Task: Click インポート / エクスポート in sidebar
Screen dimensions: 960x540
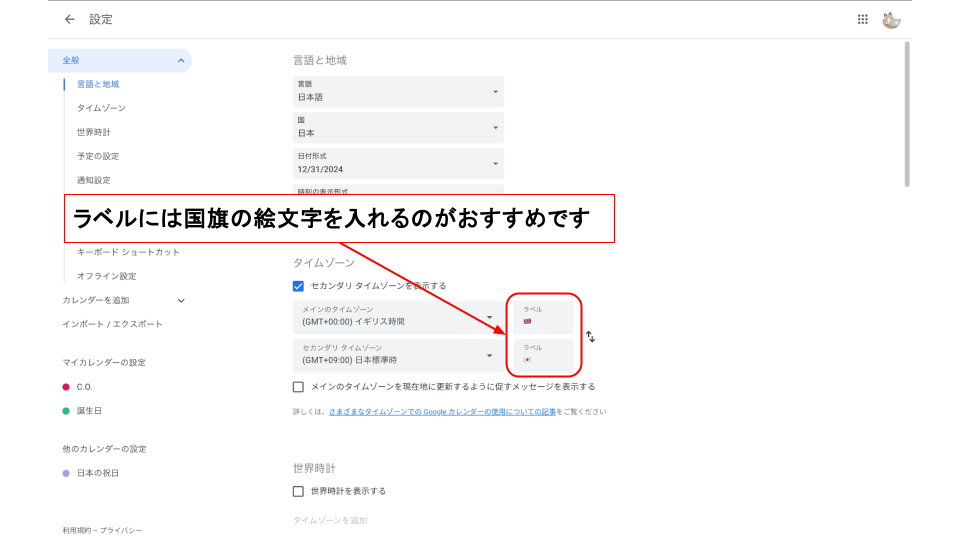Action: pos(112,324)
